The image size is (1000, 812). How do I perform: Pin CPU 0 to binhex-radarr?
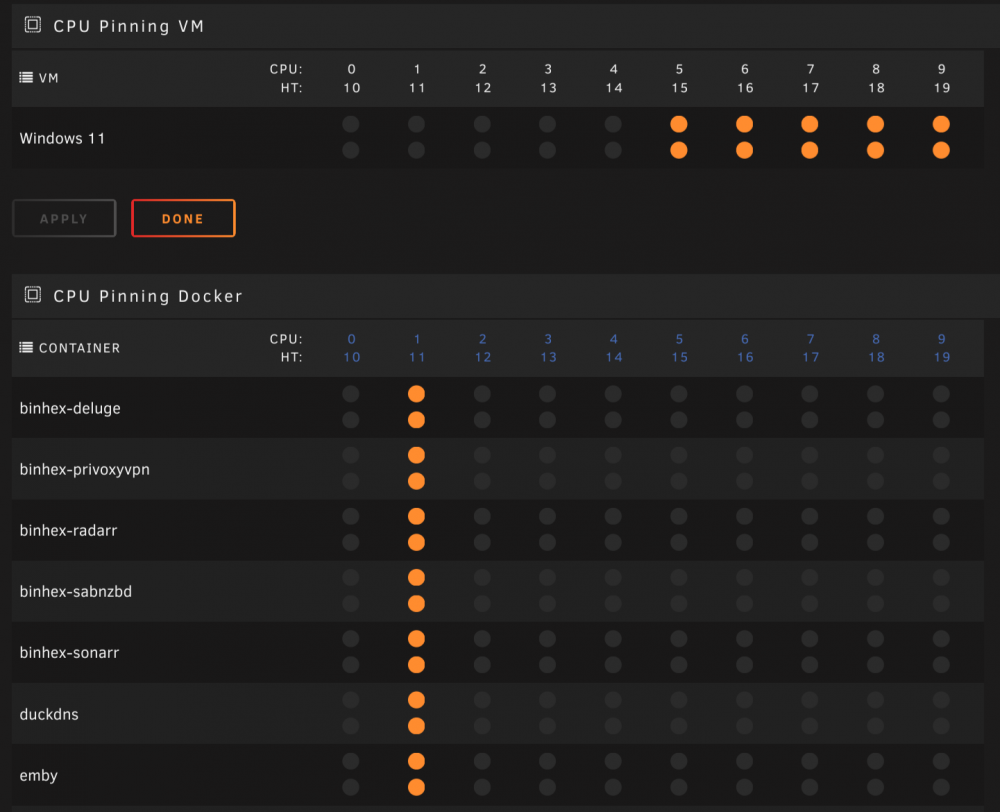351,516
